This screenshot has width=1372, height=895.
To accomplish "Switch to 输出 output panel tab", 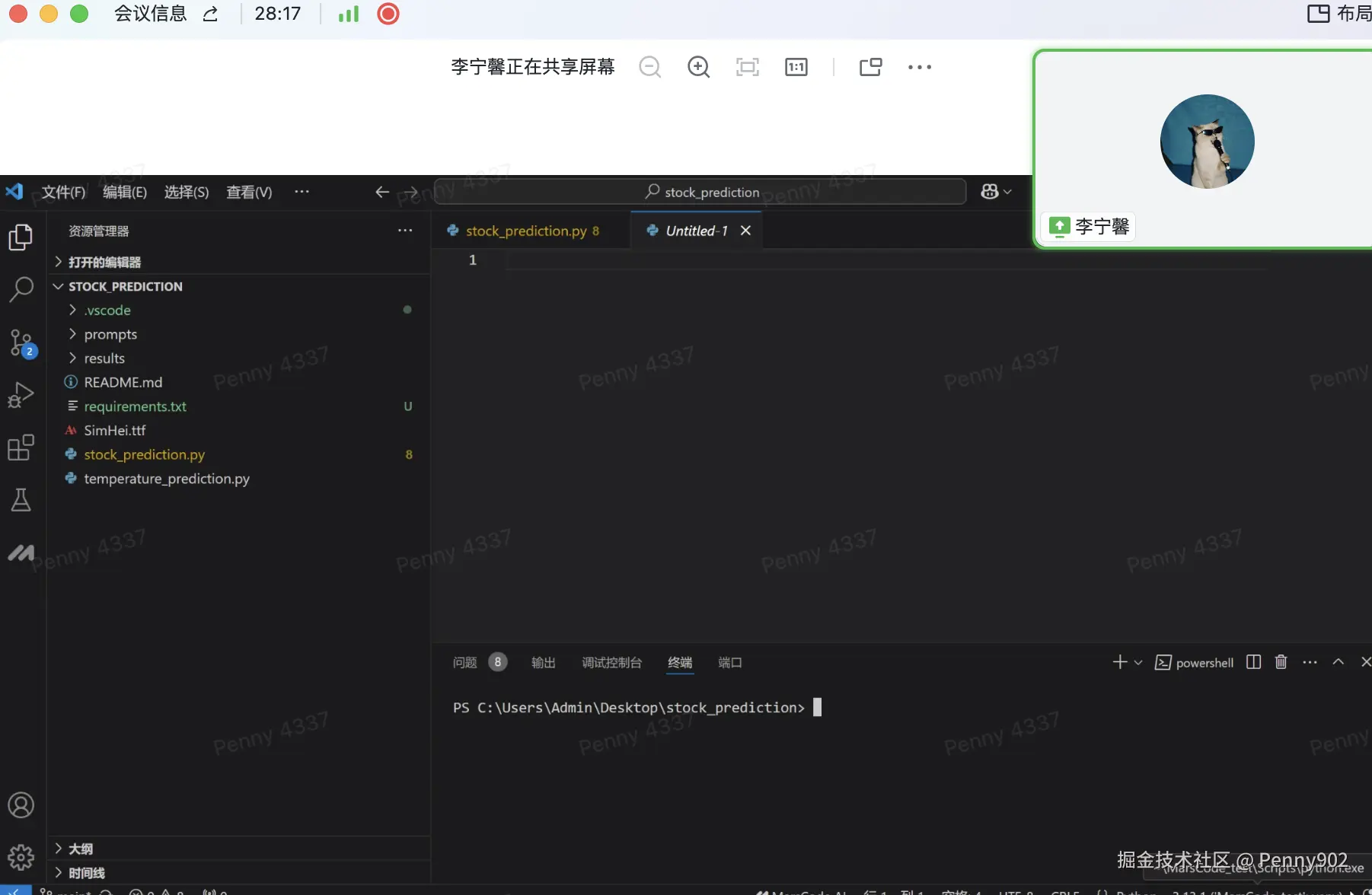I will point(544,663).
